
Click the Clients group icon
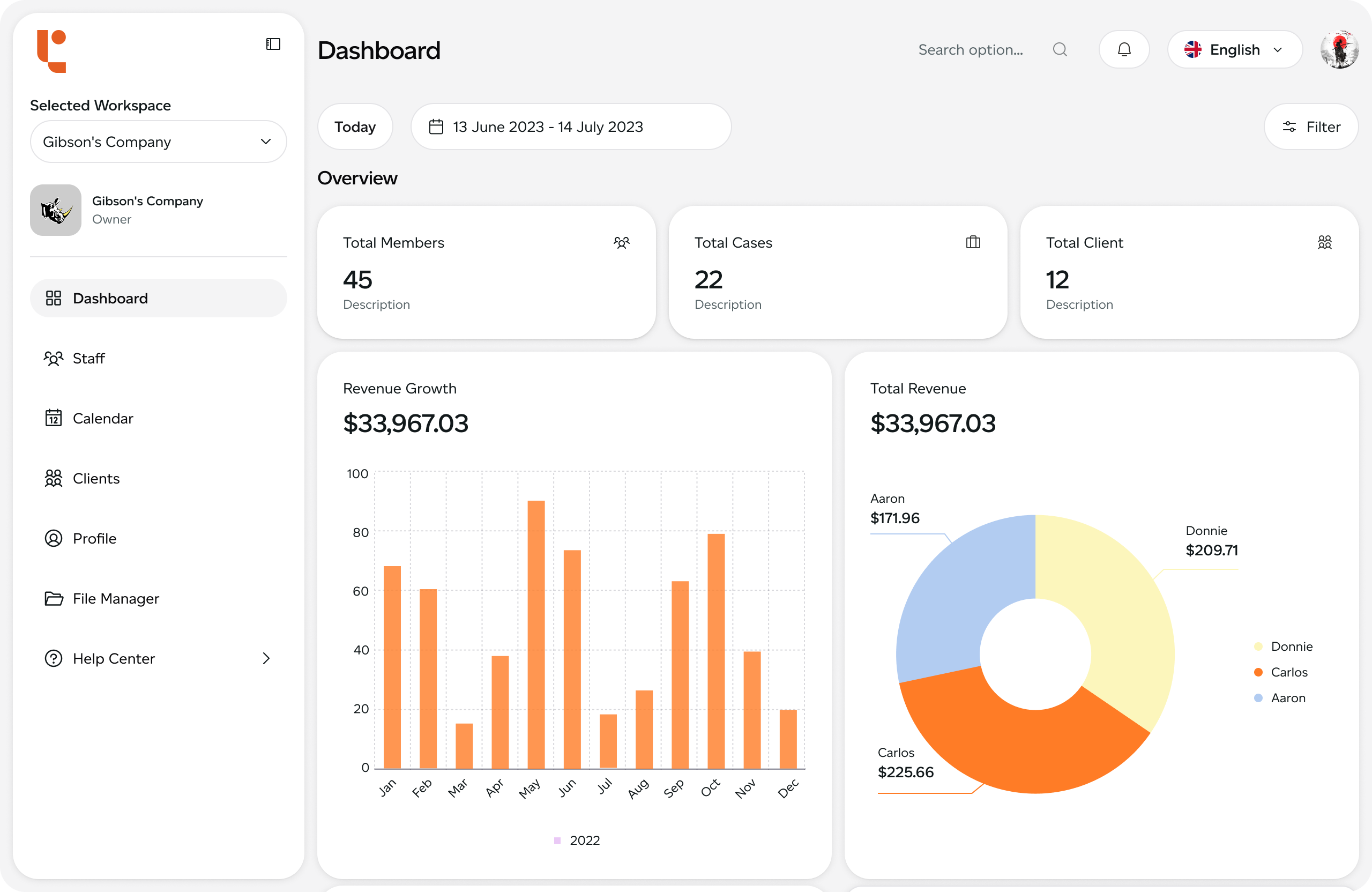click(x=54, y=478)
